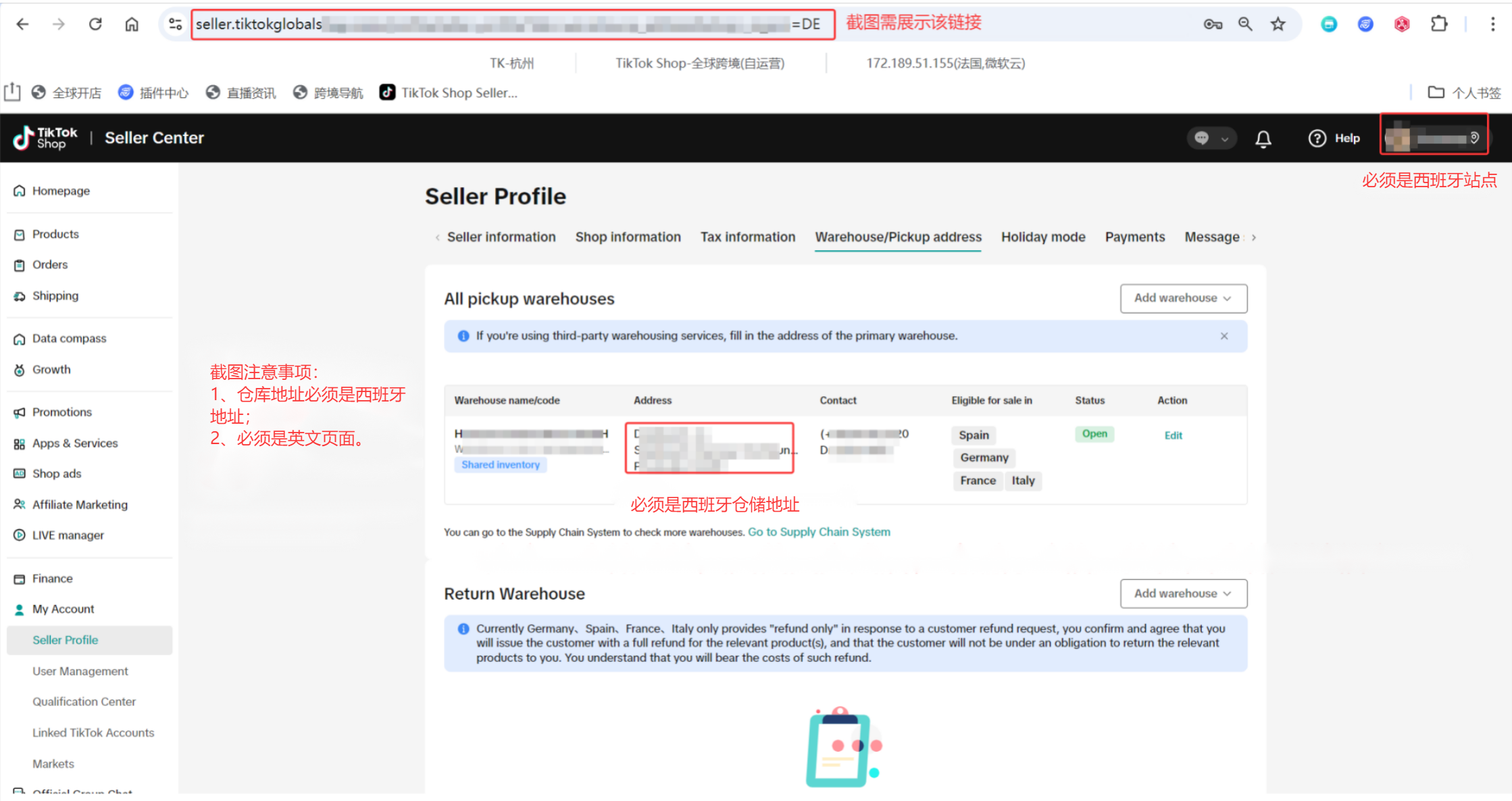Open LIVE manager in the sidebar
This screenshot has height=801, width=1512.
tap(68, 535)
